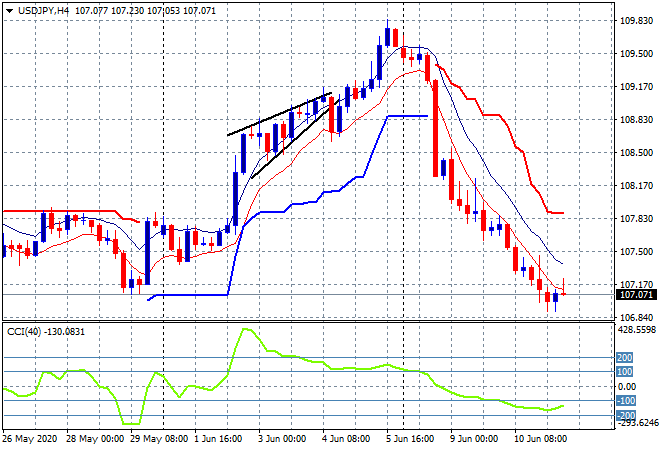Click the 29 May 08:00 time label
The image size is (660, 450).
click(x=159, y=439)
